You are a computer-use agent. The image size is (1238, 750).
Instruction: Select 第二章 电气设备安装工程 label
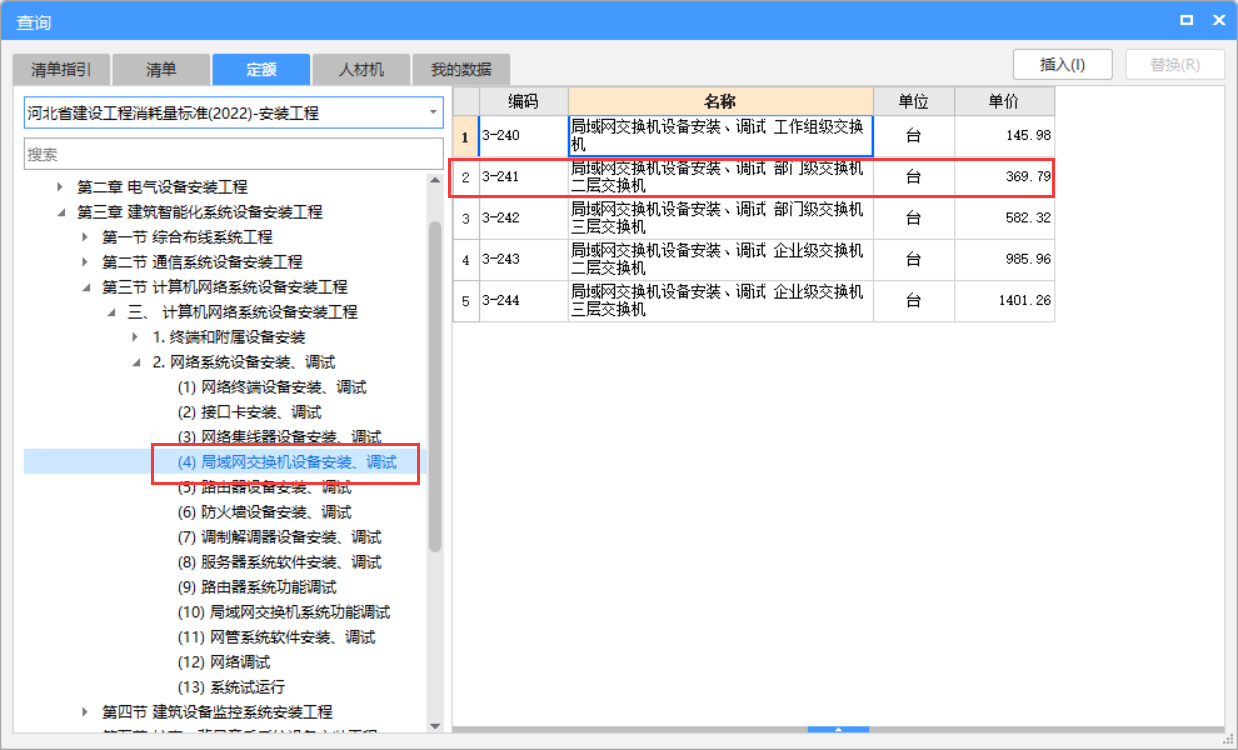coord(162,187)
